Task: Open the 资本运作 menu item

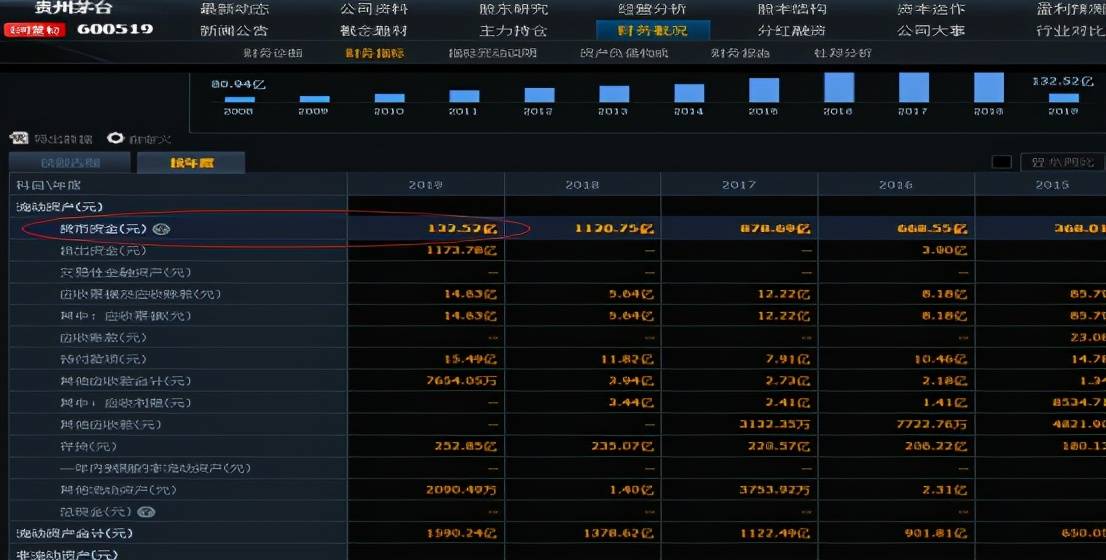Action: click(931, 9)
